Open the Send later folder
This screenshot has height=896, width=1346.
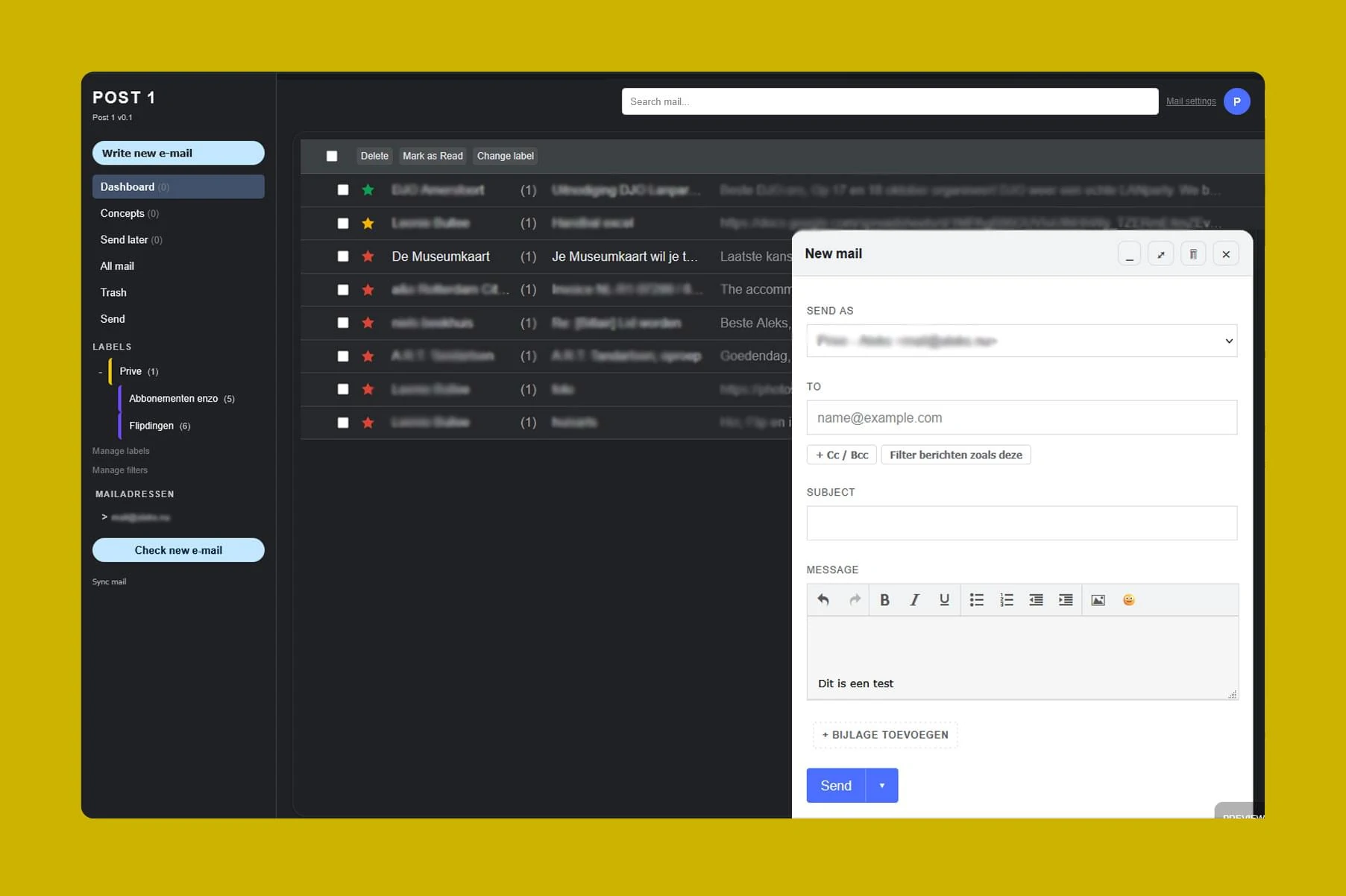coord(131,239)
